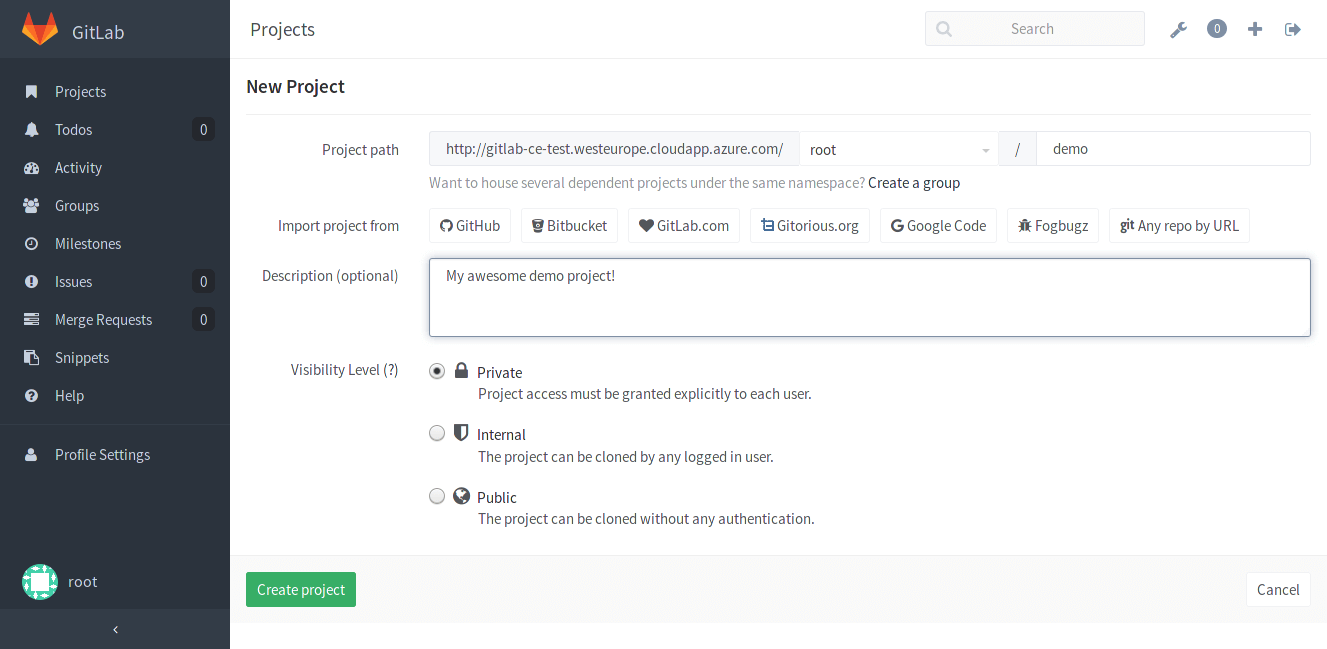Image resolution: width=1327 pixels, height=649 pixels.
Task: Select the Internal visibility level
Action: pyautogui.click(x=437, y=432)
